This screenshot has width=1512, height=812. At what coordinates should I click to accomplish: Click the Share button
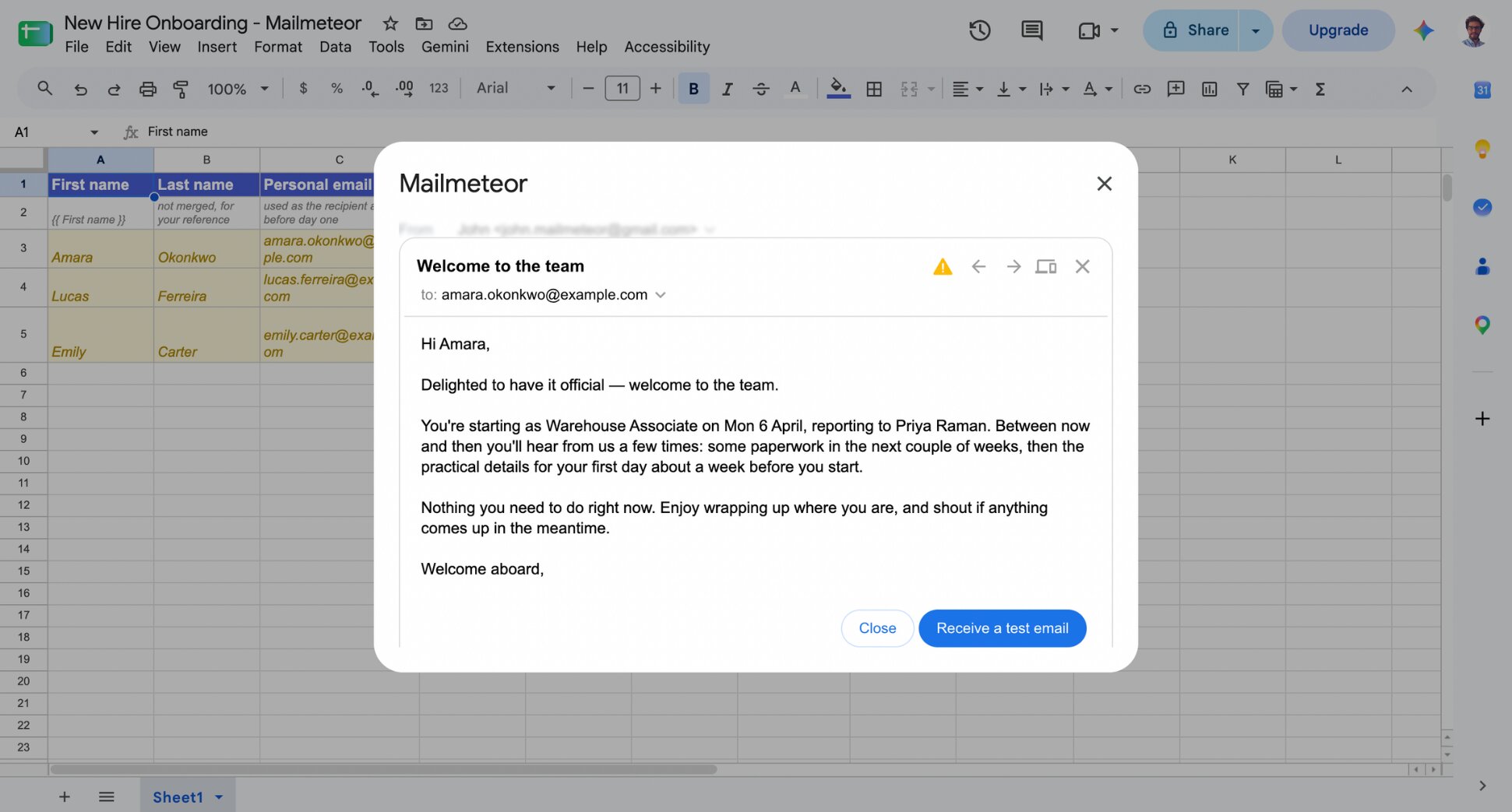tap(1190, 30)
